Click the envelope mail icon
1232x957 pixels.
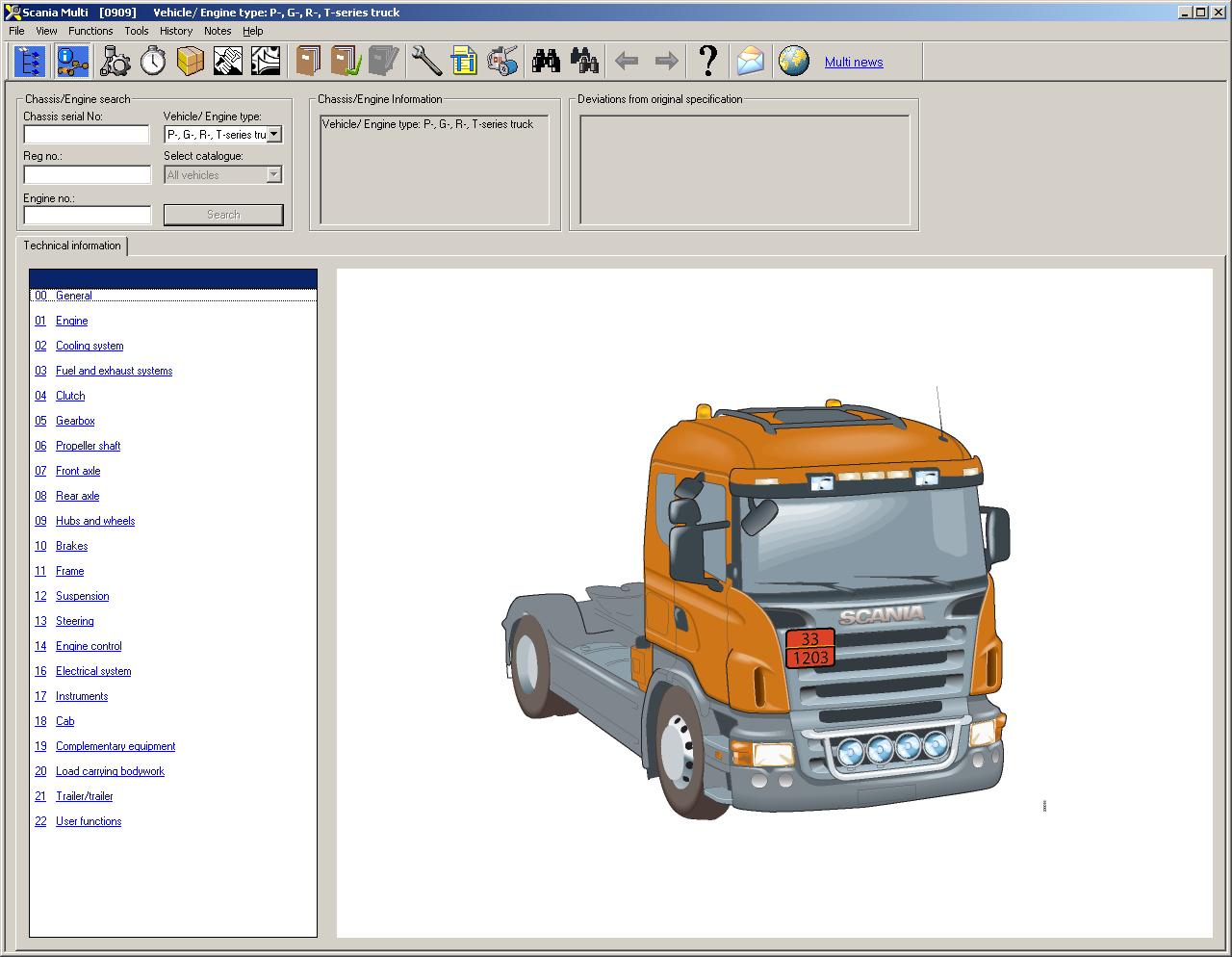click(x=751, y=62)
